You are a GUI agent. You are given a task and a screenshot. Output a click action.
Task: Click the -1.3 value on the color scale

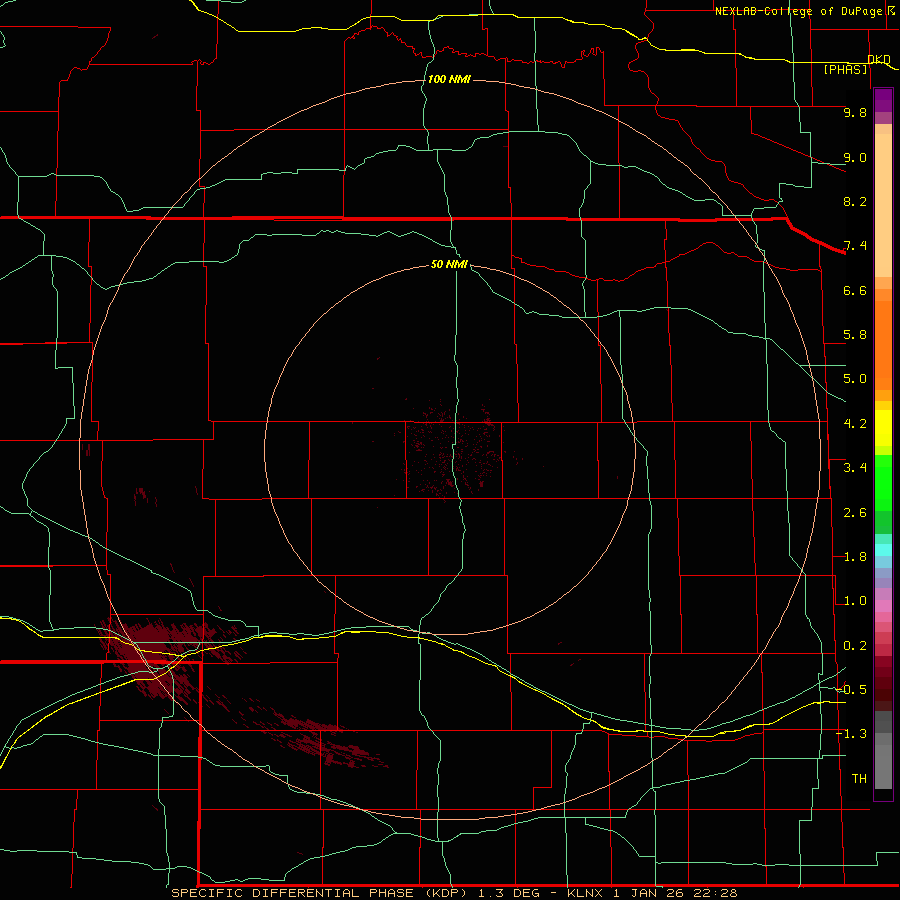coord(851,734)
